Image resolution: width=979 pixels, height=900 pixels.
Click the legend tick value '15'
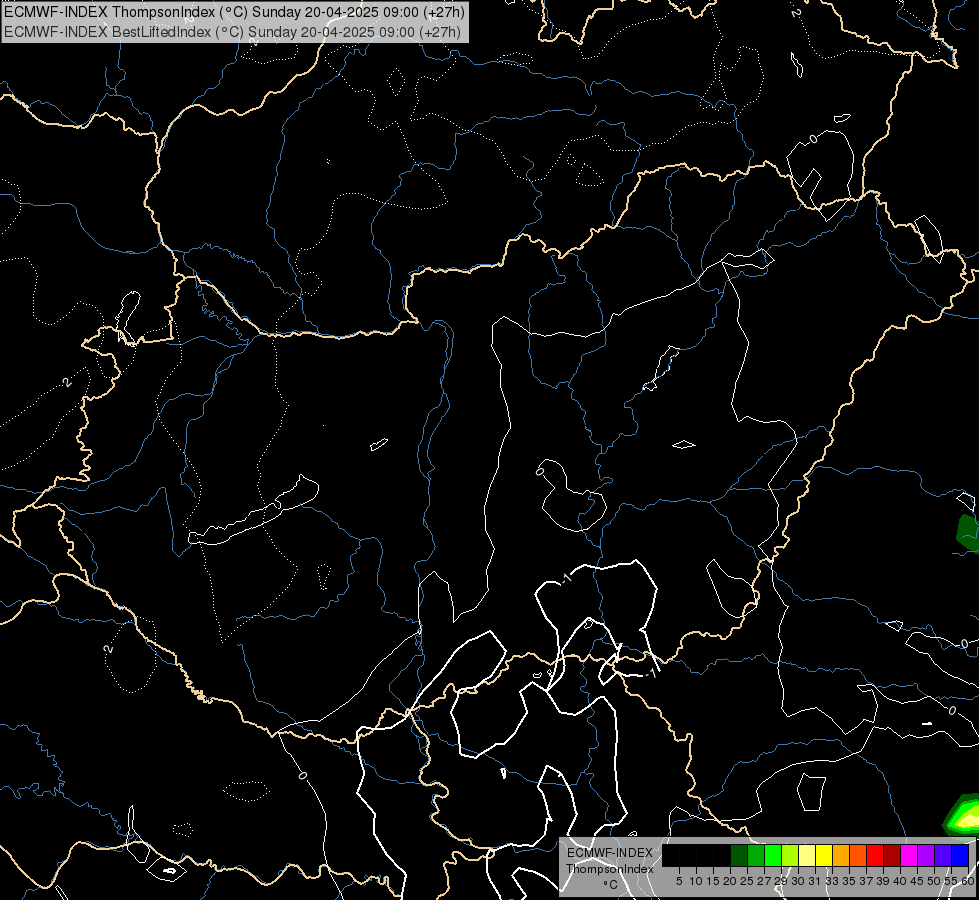[713, 881]
